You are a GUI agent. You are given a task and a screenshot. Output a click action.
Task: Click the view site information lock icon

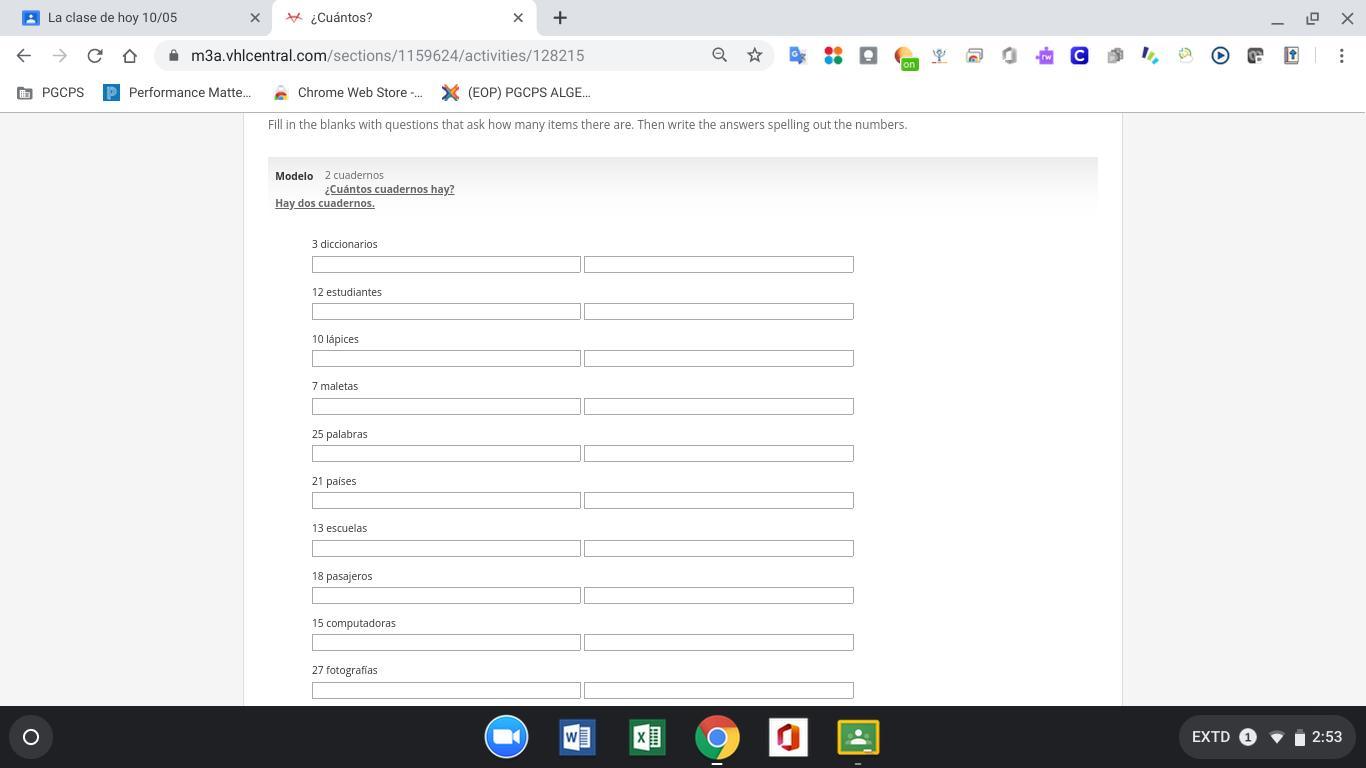coord(173,56)
